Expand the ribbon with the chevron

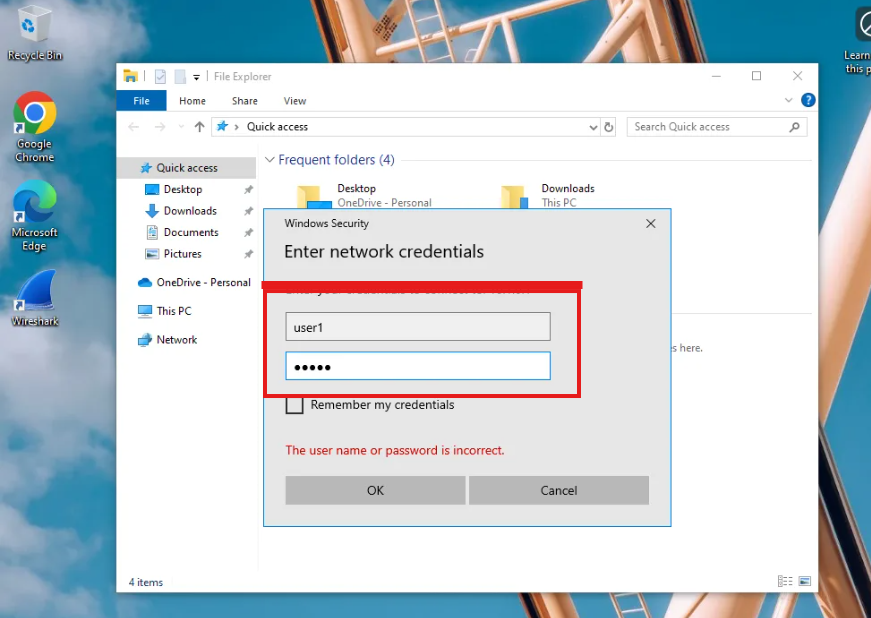(789, 100)
